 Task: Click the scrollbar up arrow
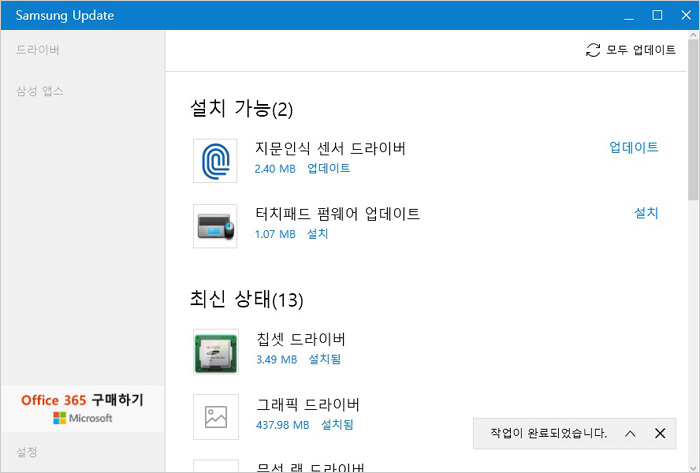click(x=693, y=35)
